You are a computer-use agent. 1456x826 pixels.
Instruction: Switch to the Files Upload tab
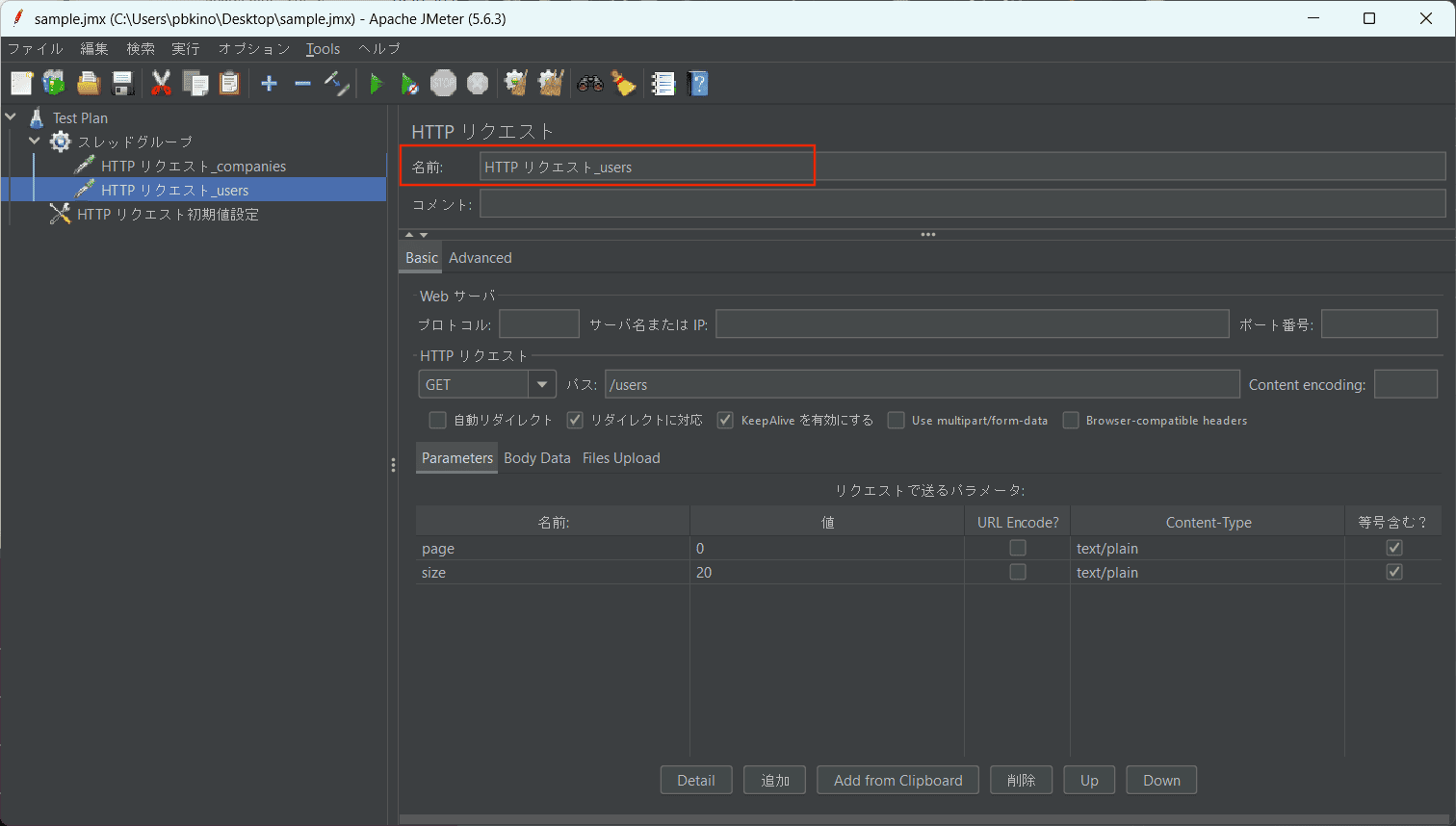(621, 457)
